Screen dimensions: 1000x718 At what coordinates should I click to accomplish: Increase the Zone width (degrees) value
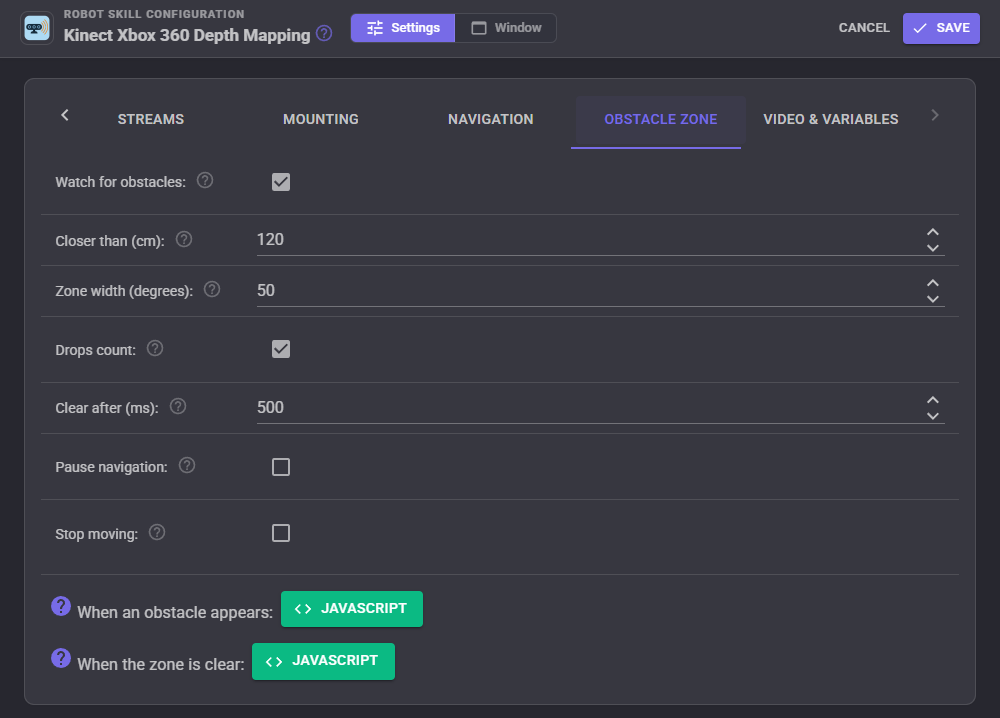pos(933,283)
